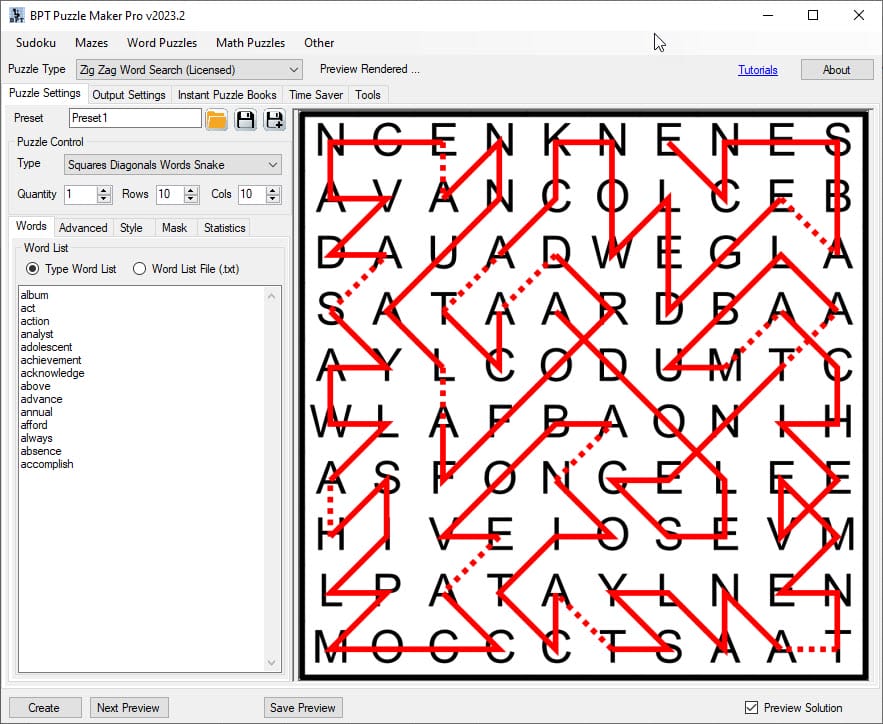Increase Cols with the up stepper arrow
This screenshot has width=883, height=724.
click(x=274, y=189)
